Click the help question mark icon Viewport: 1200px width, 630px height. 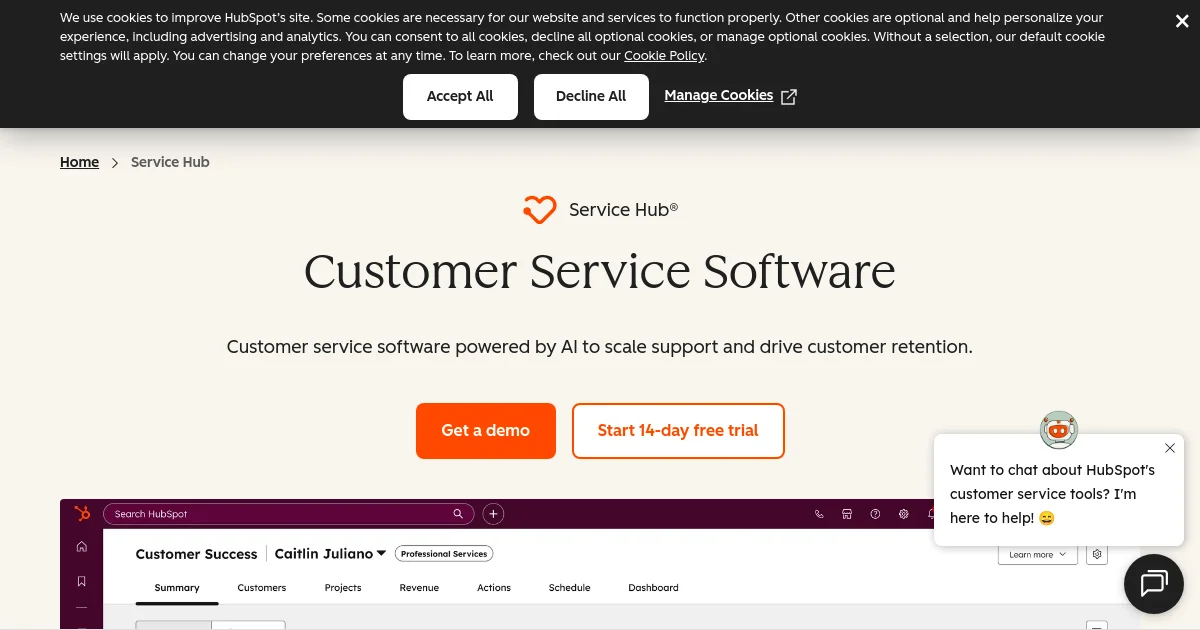coord(875,514)
